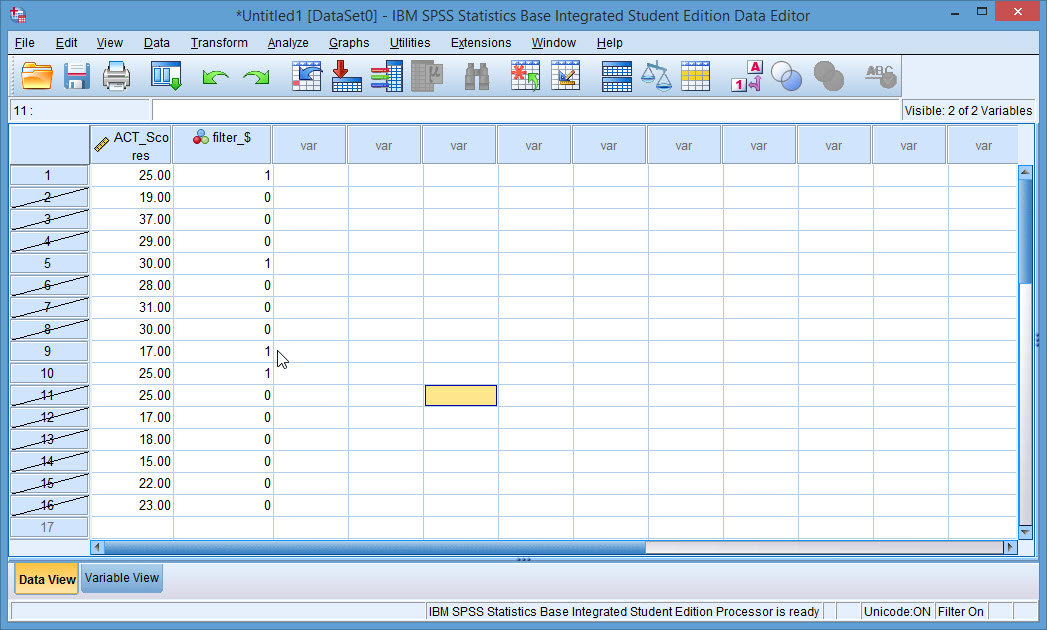The width and height of the screenshot is (1047, 630).
Task: Open the Graphs menu
Action: point(349,43)
